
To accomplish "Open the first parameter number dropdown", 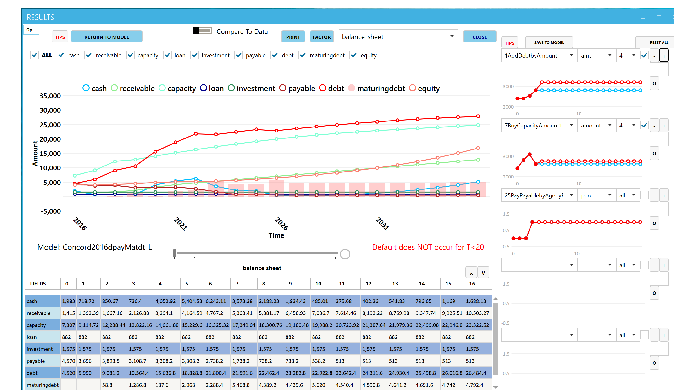I will [x=628, y=56].
